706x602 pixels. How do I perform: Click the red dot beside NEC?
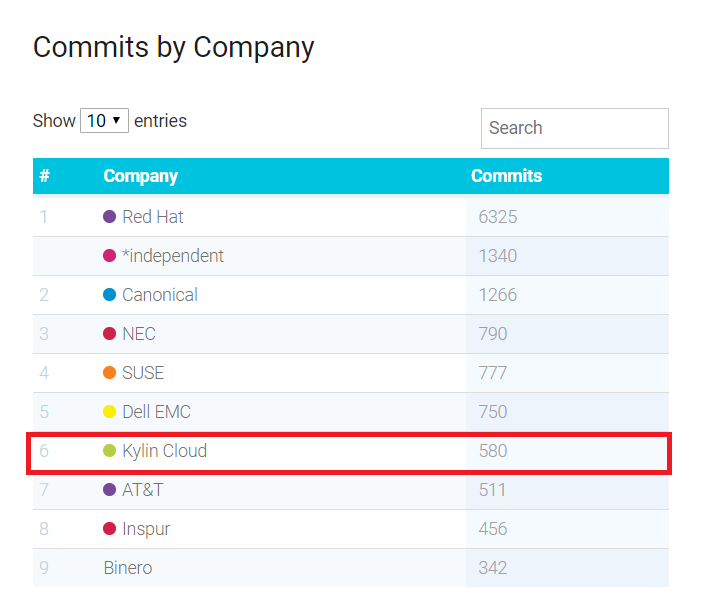click(109, 334)
